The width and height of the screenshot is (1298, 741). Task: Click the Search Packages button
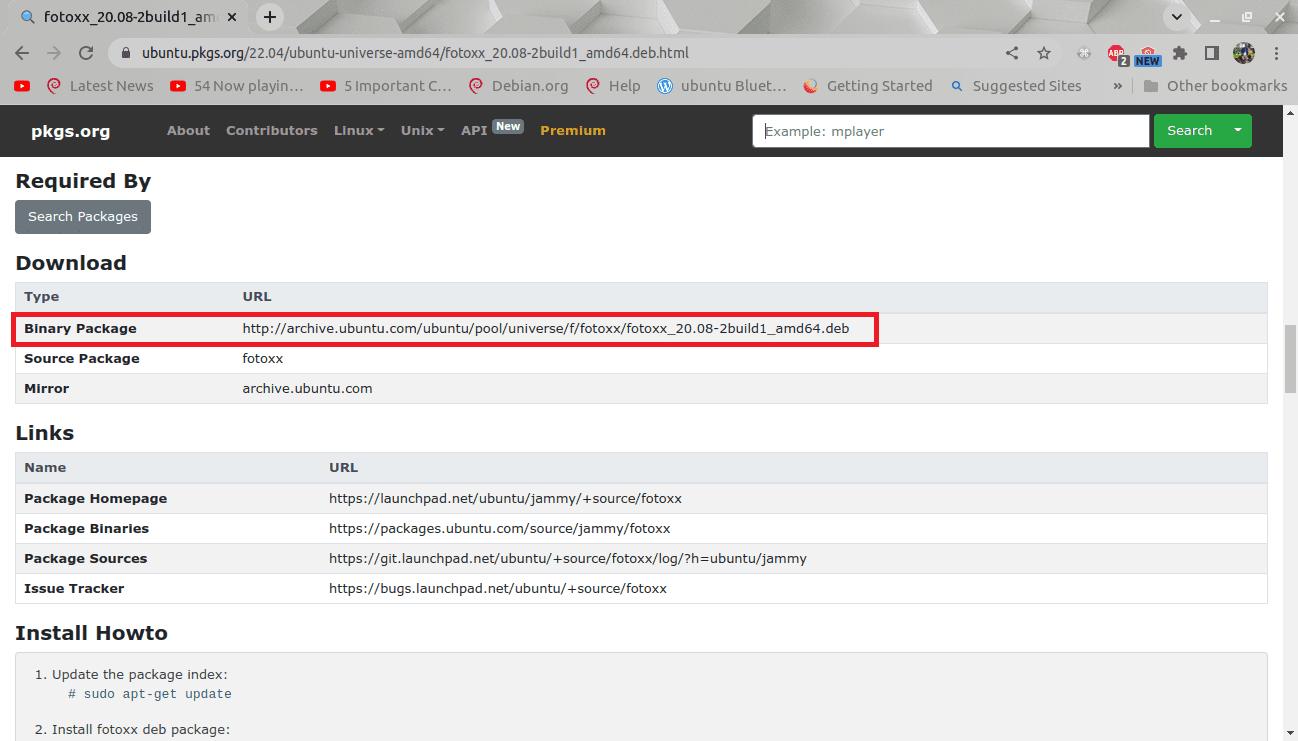click(x=82, y=216)
